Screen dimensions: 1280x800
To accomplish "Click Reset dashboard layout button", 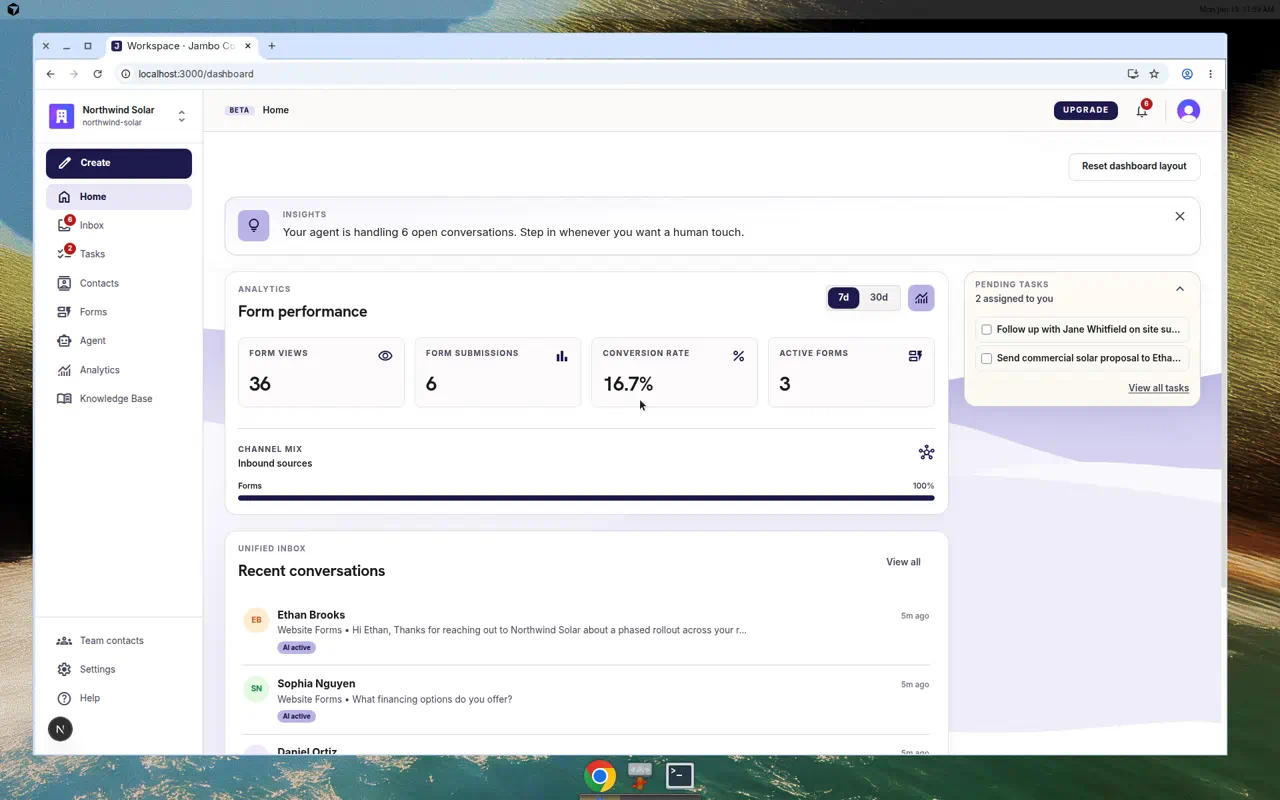I will [1134, 166].
